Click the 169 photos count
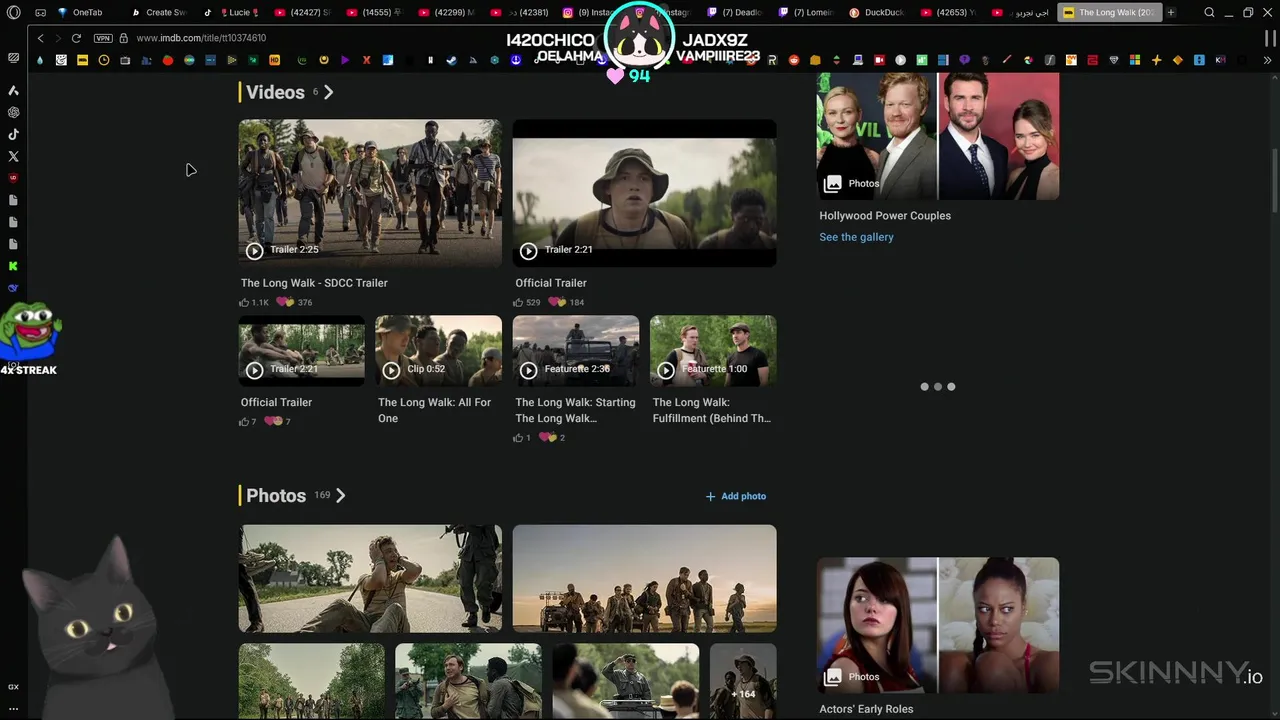The height and width of the screenshot is (720, 1280). pyautogui.click(x=322, y=495)
